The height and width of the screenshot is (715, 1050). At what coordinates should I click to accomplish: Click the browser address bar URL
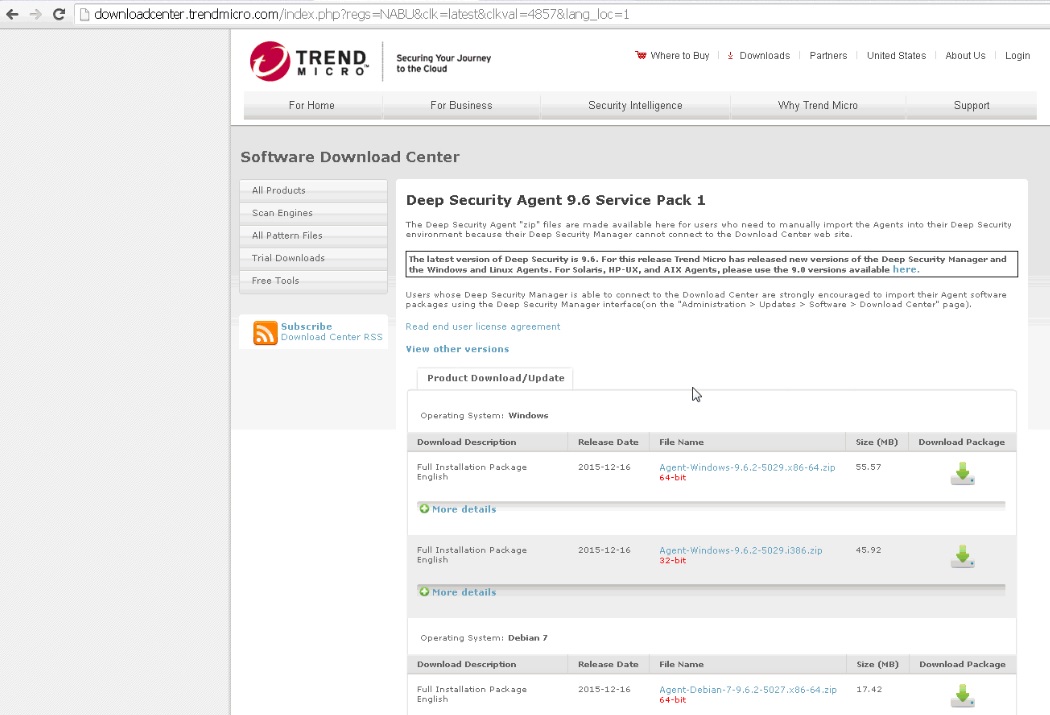click(360, 15)
